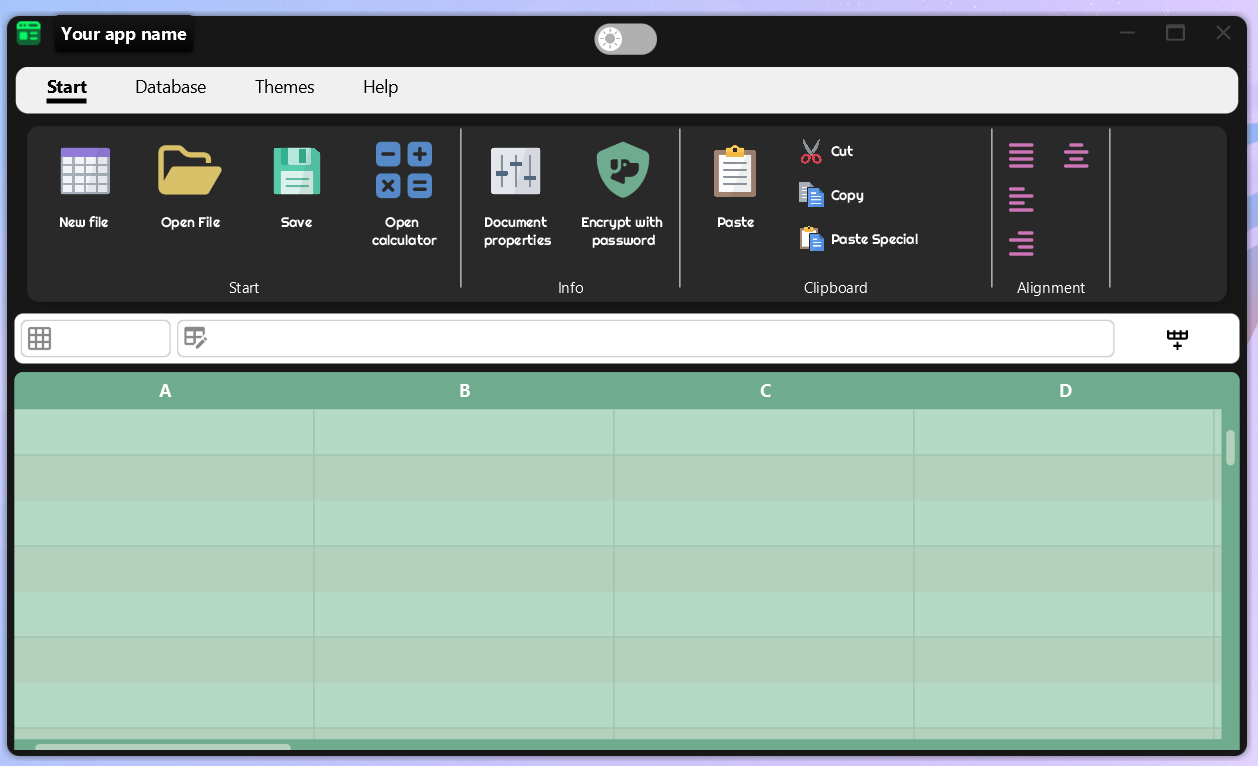The width and height of the screenshot is (1258, 766).
Task: Select column D header
Action: [1065, 391]
